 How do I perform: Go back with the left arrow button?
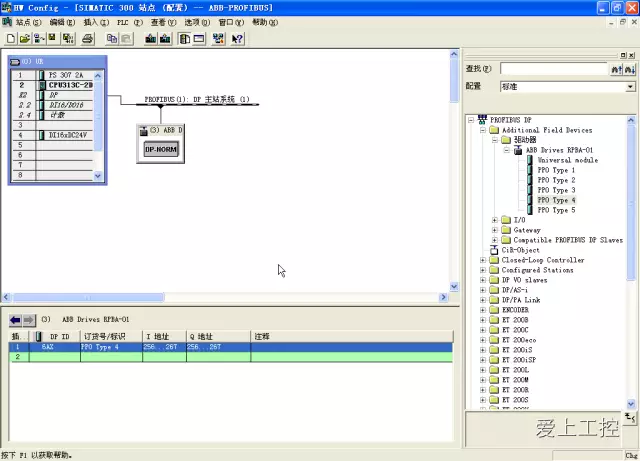(x=16, y=320)
